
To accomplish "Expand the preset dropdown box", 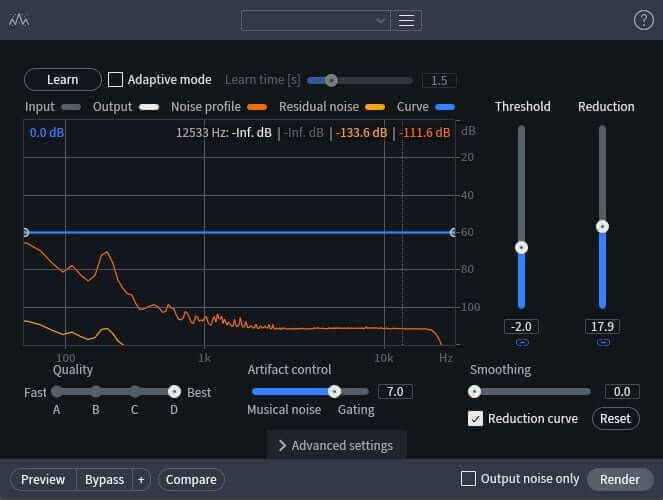I will coord(315,20).
